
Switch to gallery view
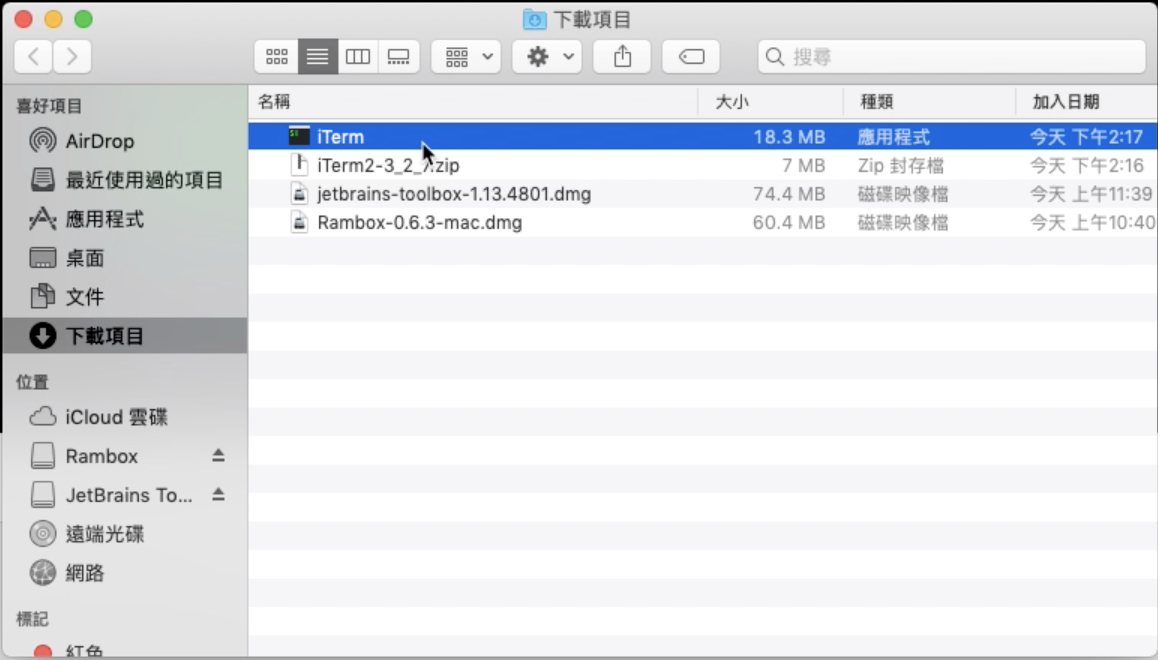point(399,57)
